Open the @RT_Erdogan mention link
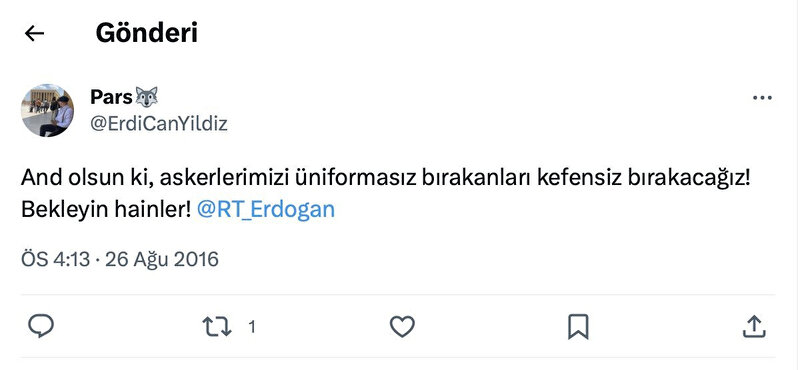The height and width of the screenshot is (370, 800). [x=266, y=210]
